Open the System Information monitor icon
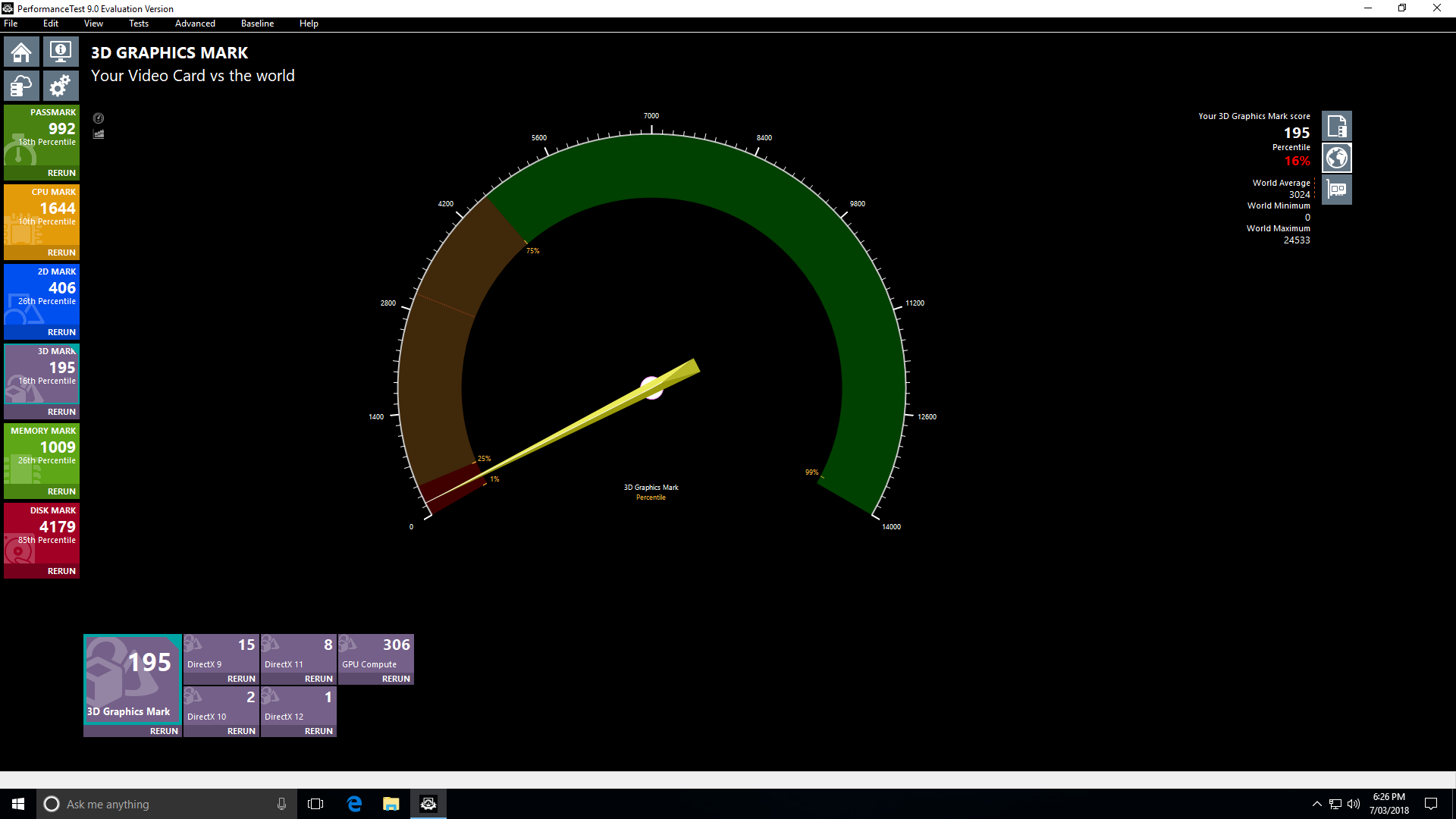The image size is (1456, 819). point(61,52)
